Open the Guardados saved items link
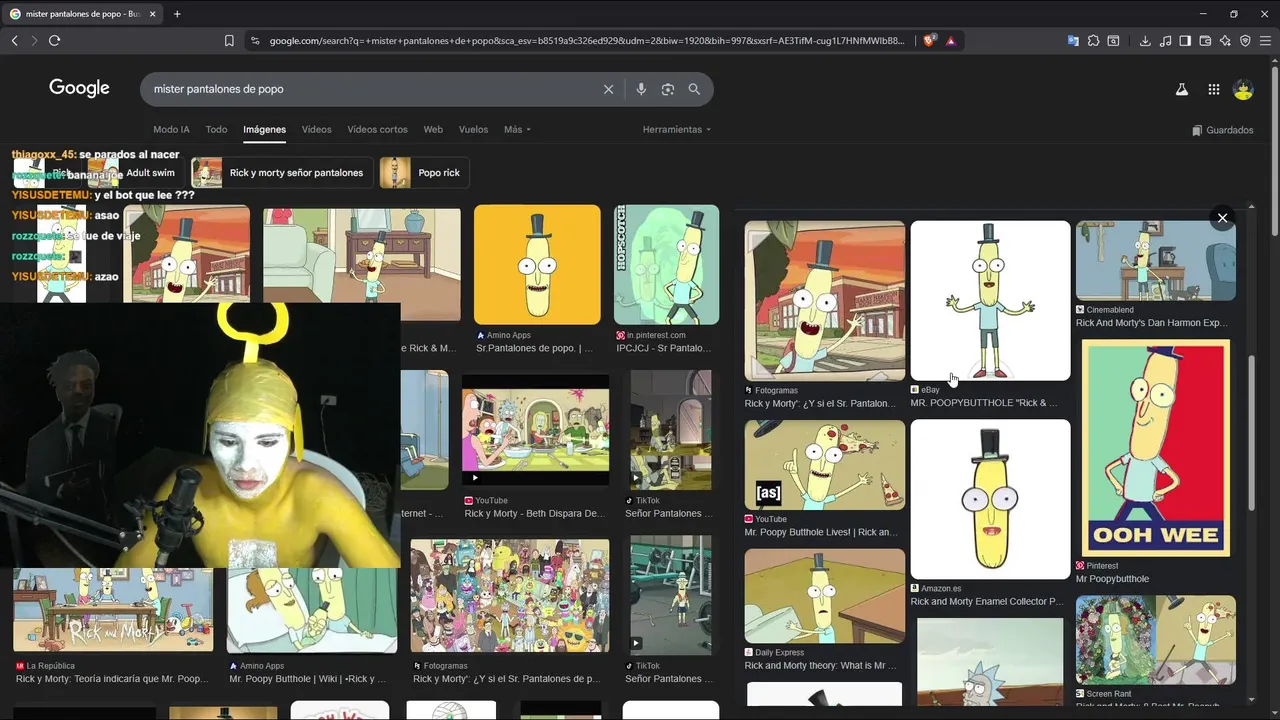The width and height of the screenshot is (1280, 720). point(1222,130)
